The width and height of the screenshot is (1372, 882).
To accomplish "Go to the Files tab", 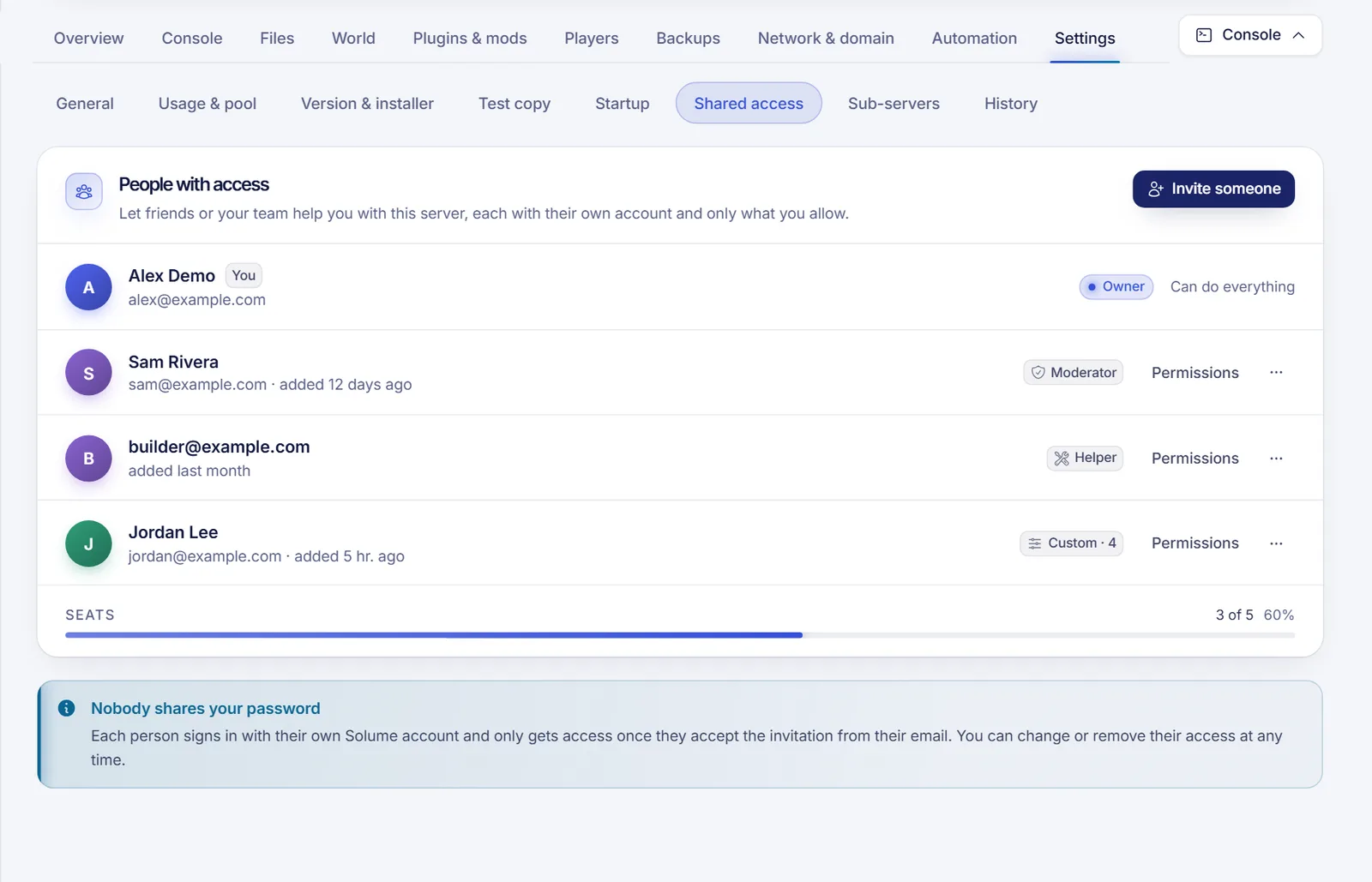I will click(277, 39).
